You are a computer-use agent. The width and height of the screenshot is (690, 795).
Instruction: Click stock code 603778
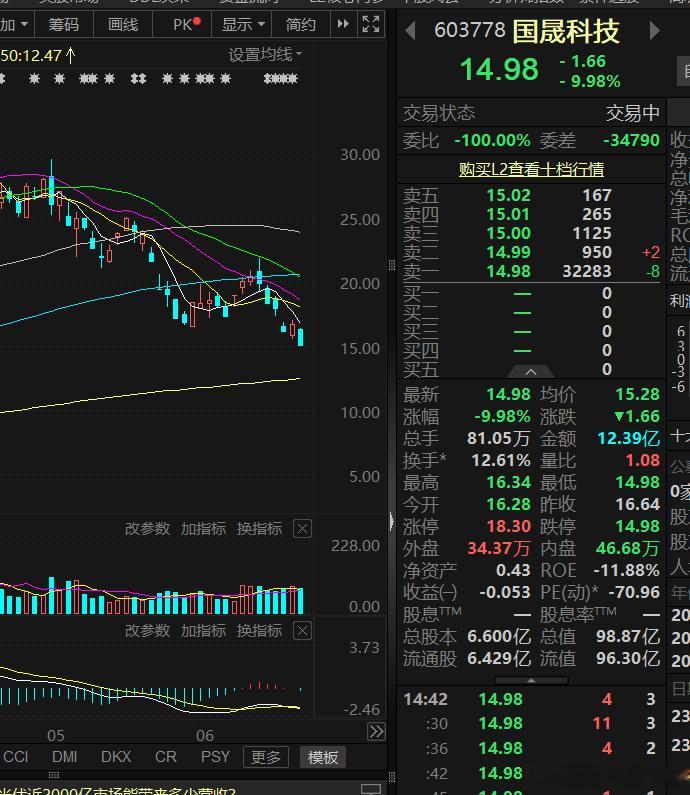point(469,30)
